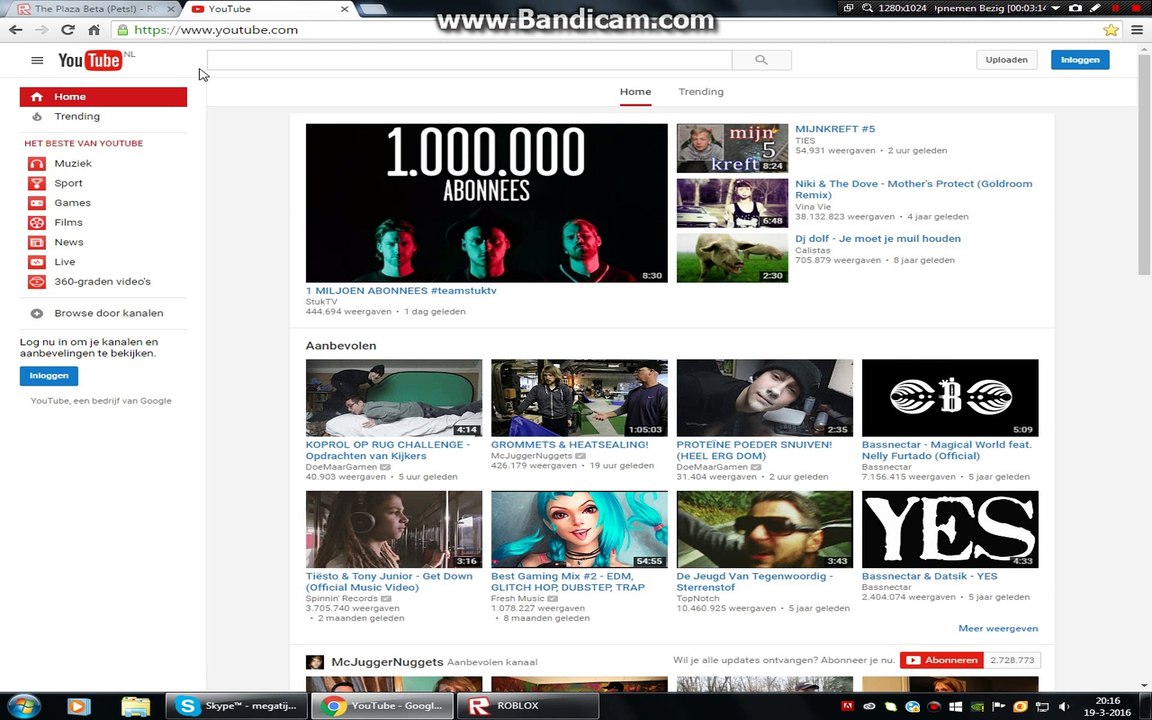Open Niki & The Dove video title
The image size is (1152, 720).
point(913,189)
